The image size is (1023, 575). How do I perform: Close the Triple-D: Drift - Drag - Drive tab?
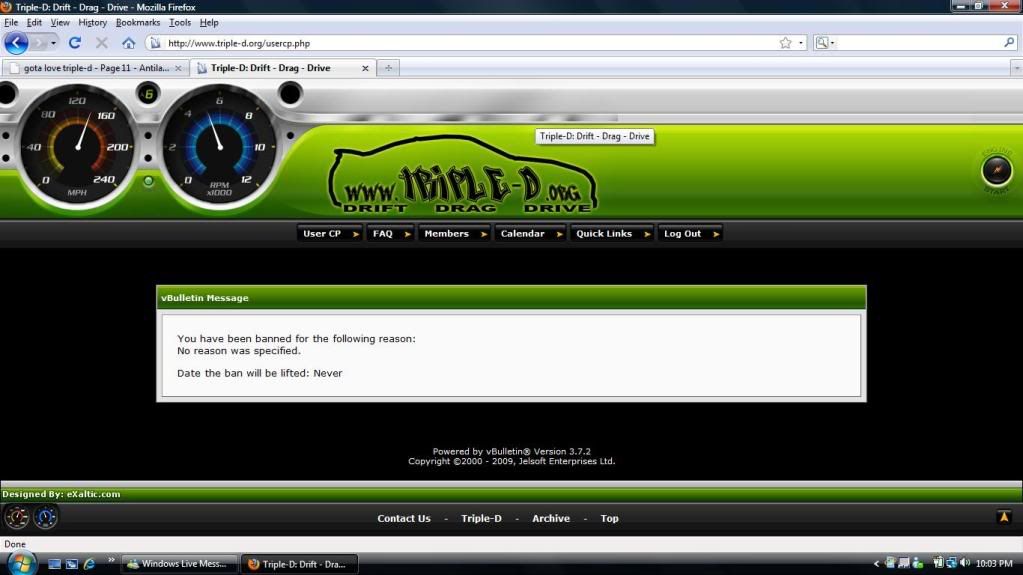[x=365, y=68]
